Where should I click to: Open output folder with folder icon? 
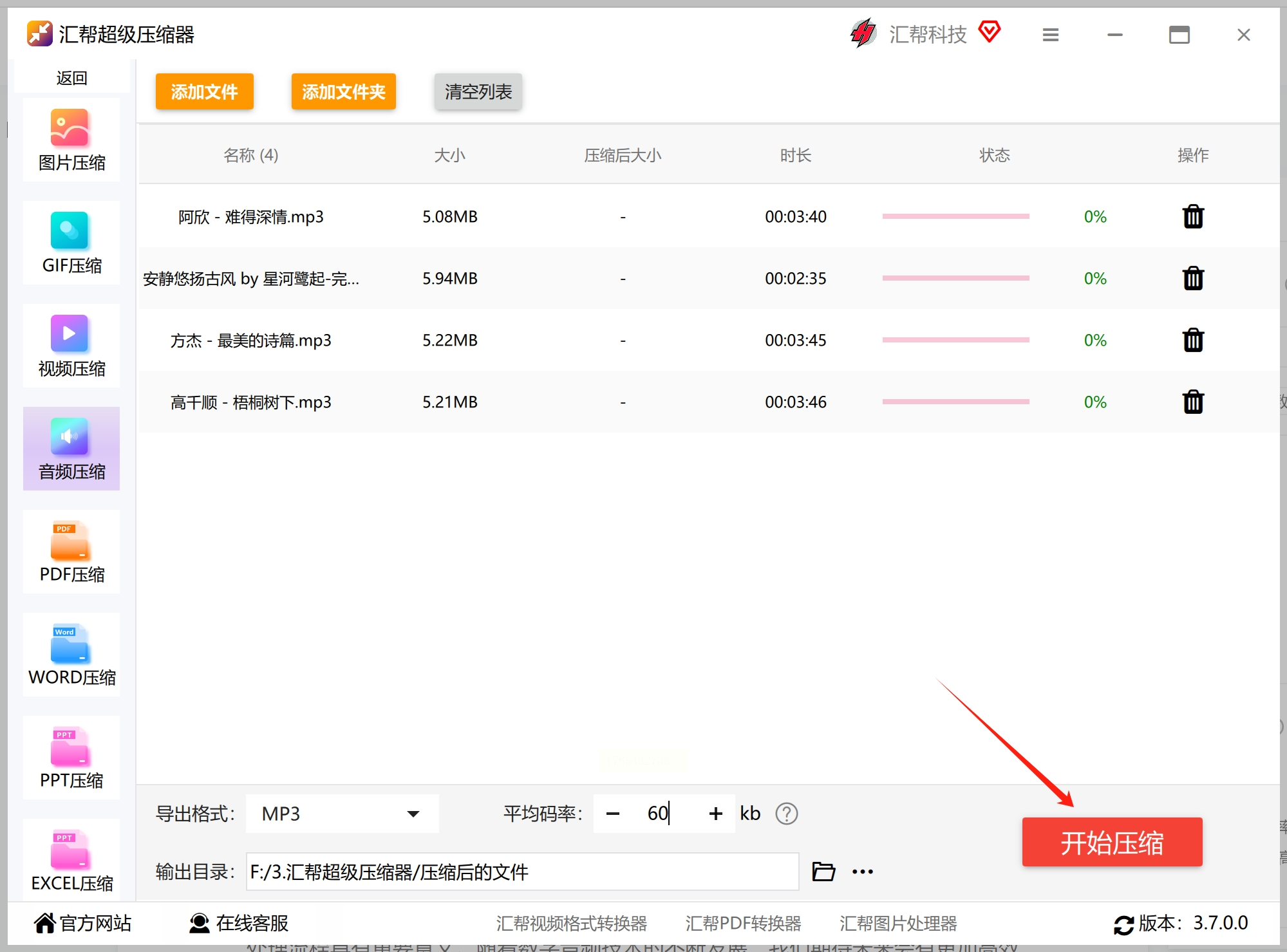[823, 872]
